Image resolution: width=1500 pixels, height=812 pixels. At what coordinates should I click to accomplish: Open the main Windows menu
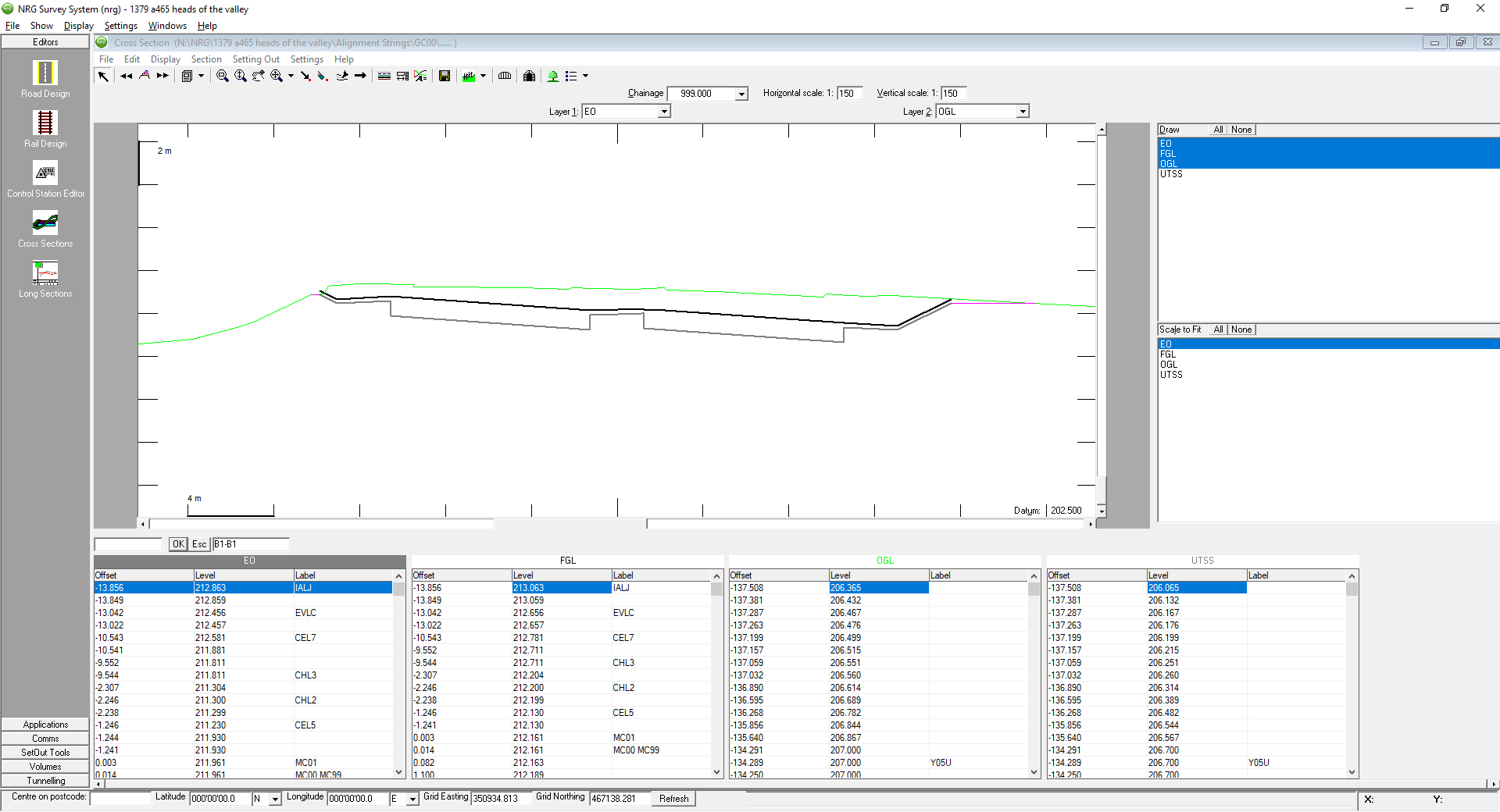[167, 26]
